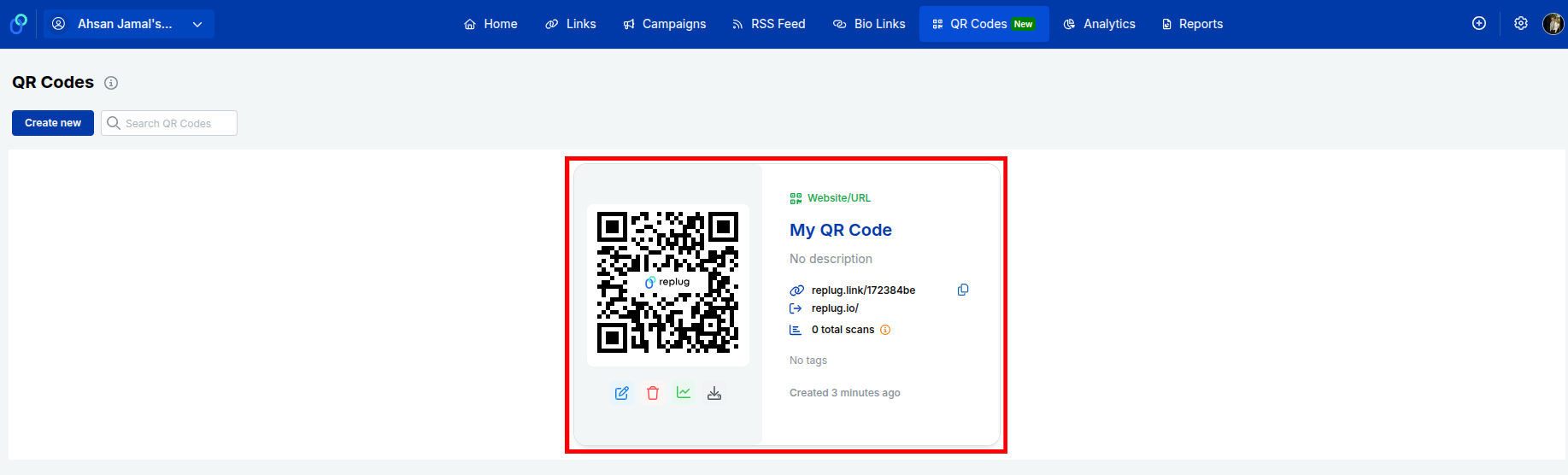This screenshot has width=1568, height=475.
Task: Open the My QR Code title
Action: [x=841, y=230]
